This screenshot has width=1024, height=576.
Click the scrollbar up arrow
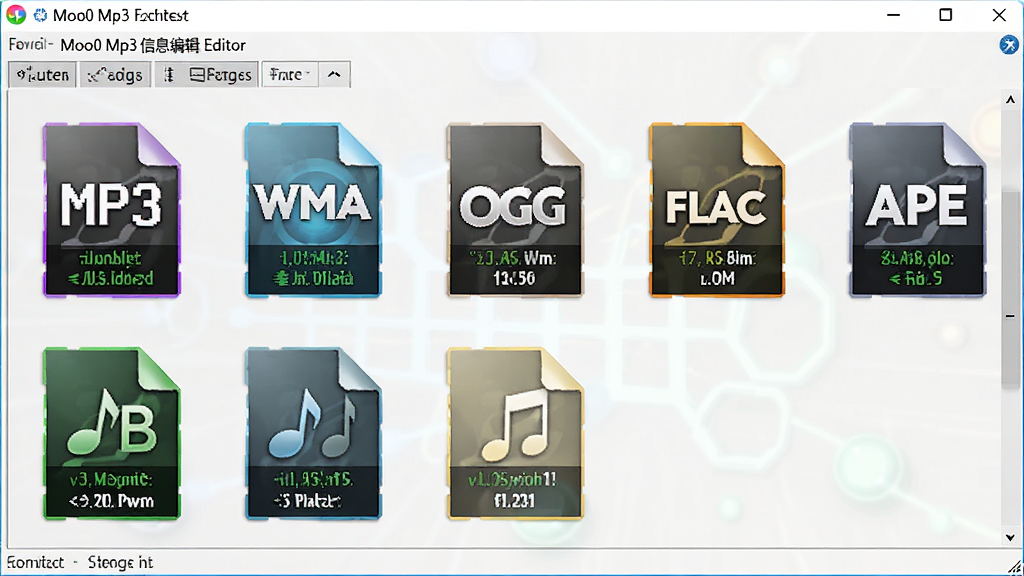click(x=1010, y=100)
